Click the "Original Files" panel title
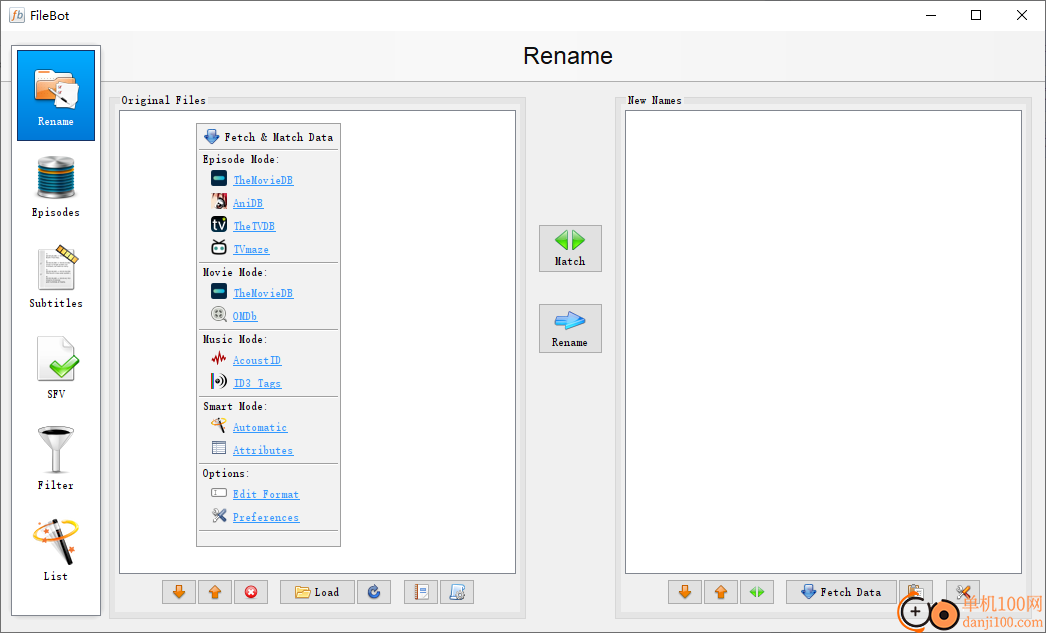Image resolution: width=1046 pixels, height=633 pixels. [x=163, y=100]
